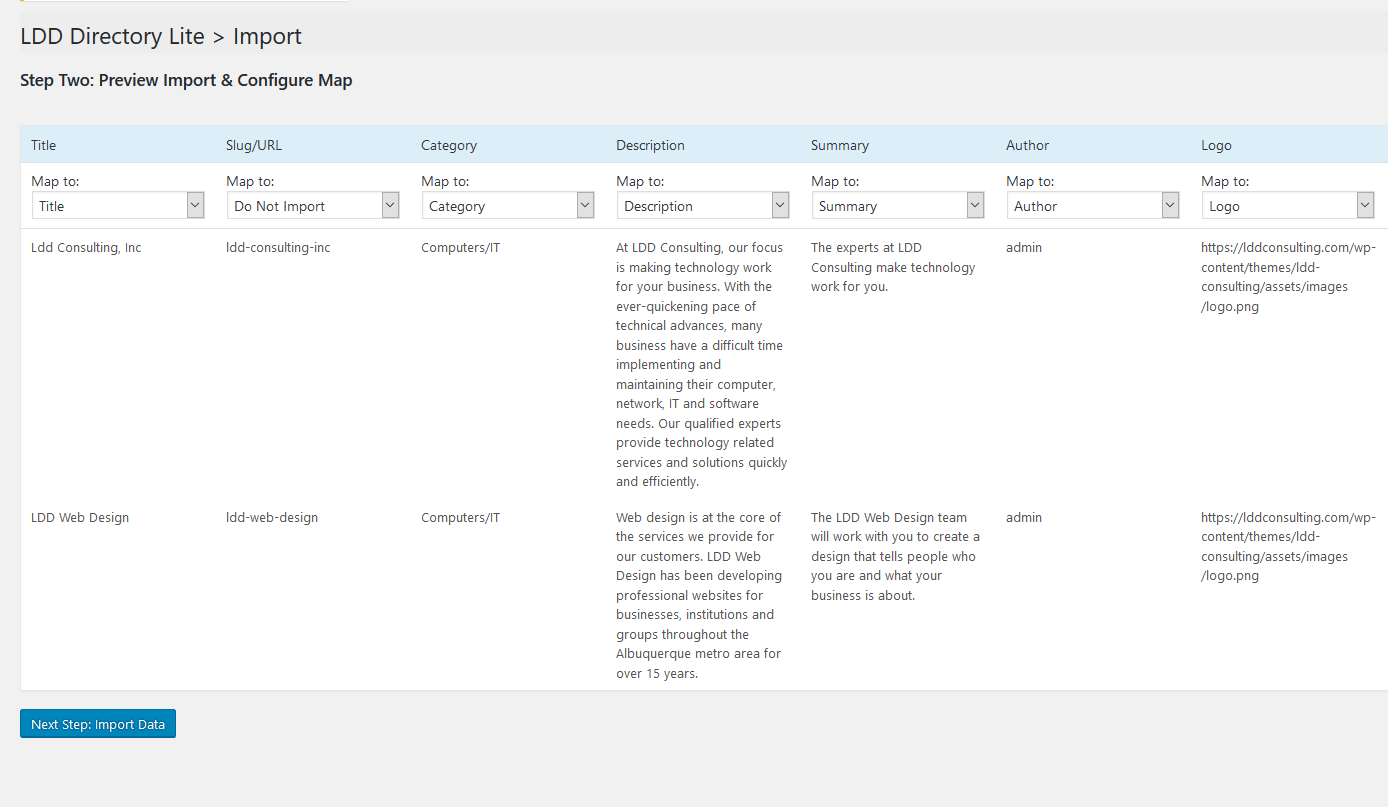Screen dimensions: 1388x807
Task: Click the Title column header
Action: pos(44,145)
